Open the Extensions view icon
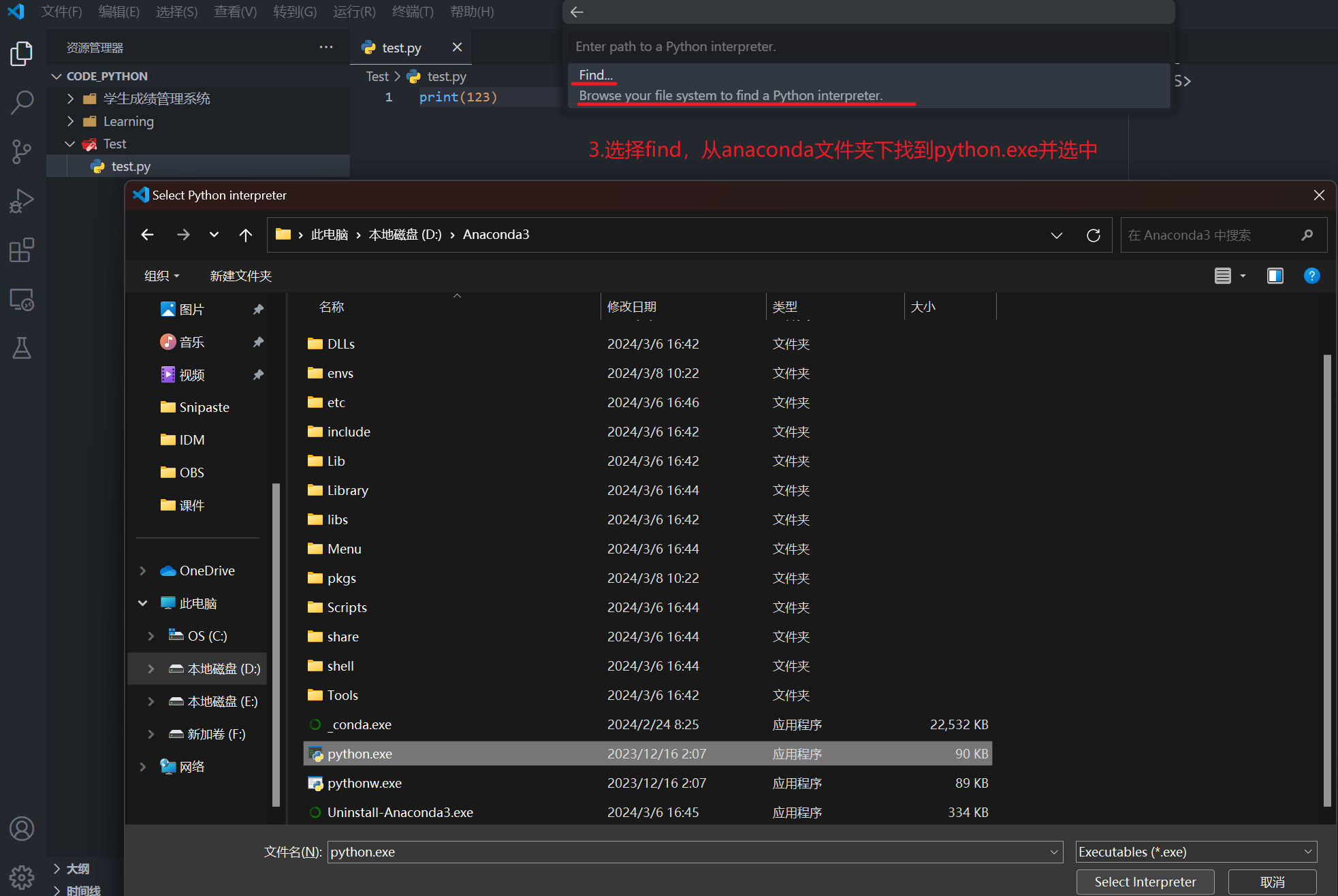Image resolution: width=1338 pixels, height=896 pixels. pos(22,250)
